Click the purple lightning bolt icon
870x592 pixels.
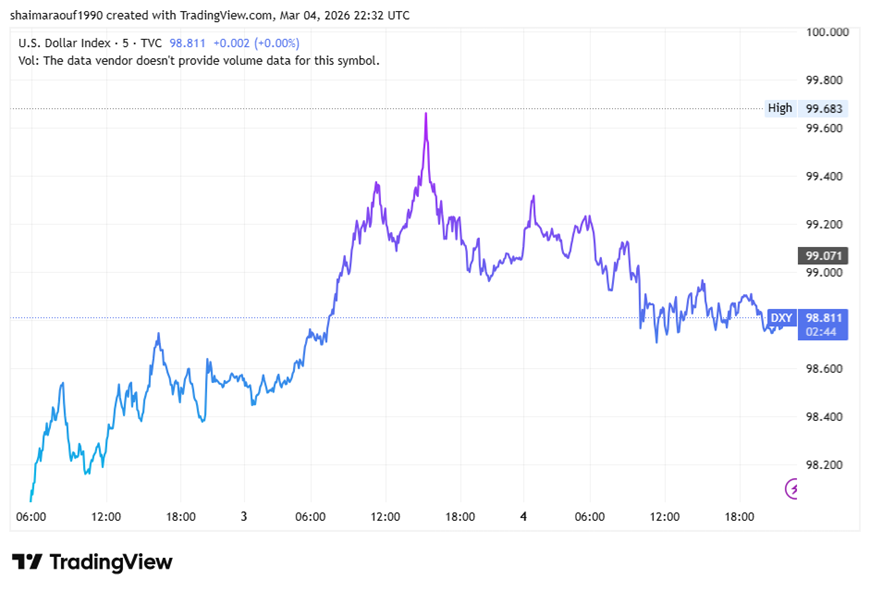[x=793, y=488]
